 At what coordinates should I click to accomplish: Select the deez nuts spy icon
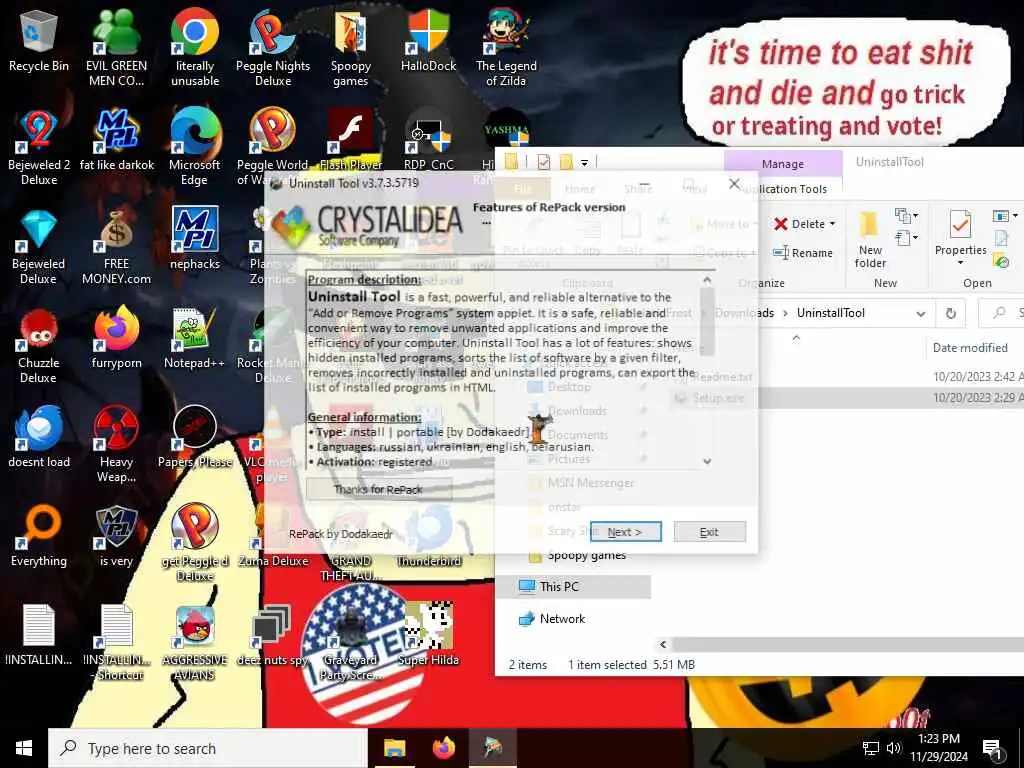click(273, 636)
